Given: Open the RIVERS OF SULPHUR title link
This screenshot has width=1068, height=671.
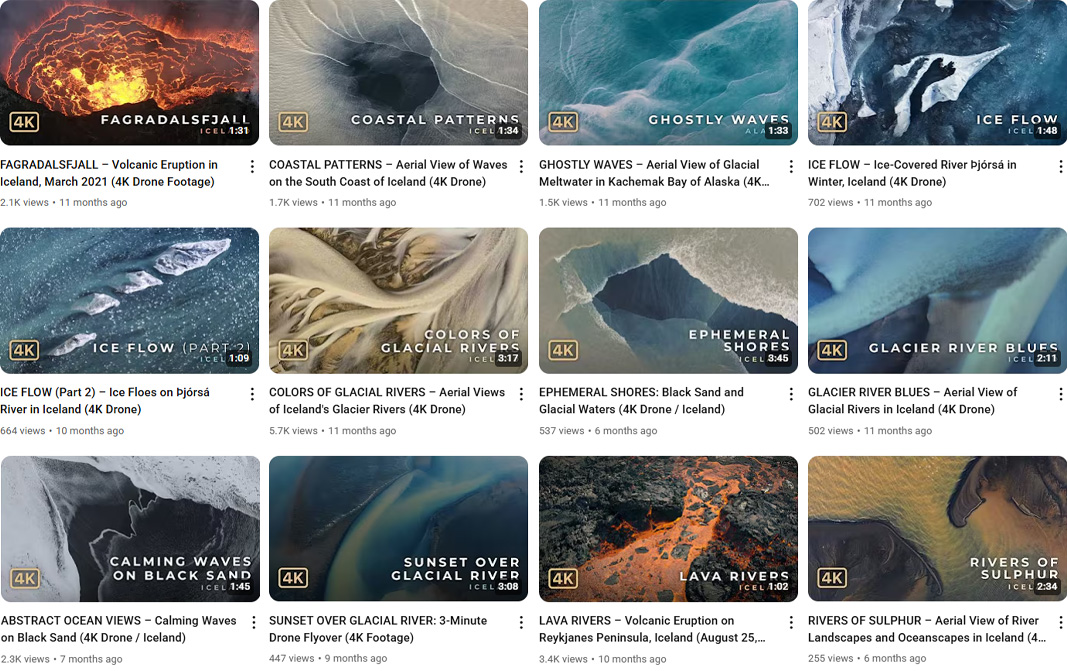Looking at the screenshot, I should 925,628.
